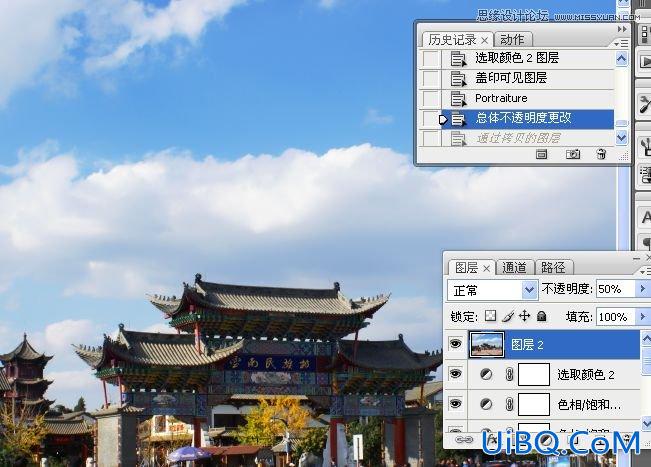
Task: Select history state 总体不透明度更改
Action: tap(528, 119)
